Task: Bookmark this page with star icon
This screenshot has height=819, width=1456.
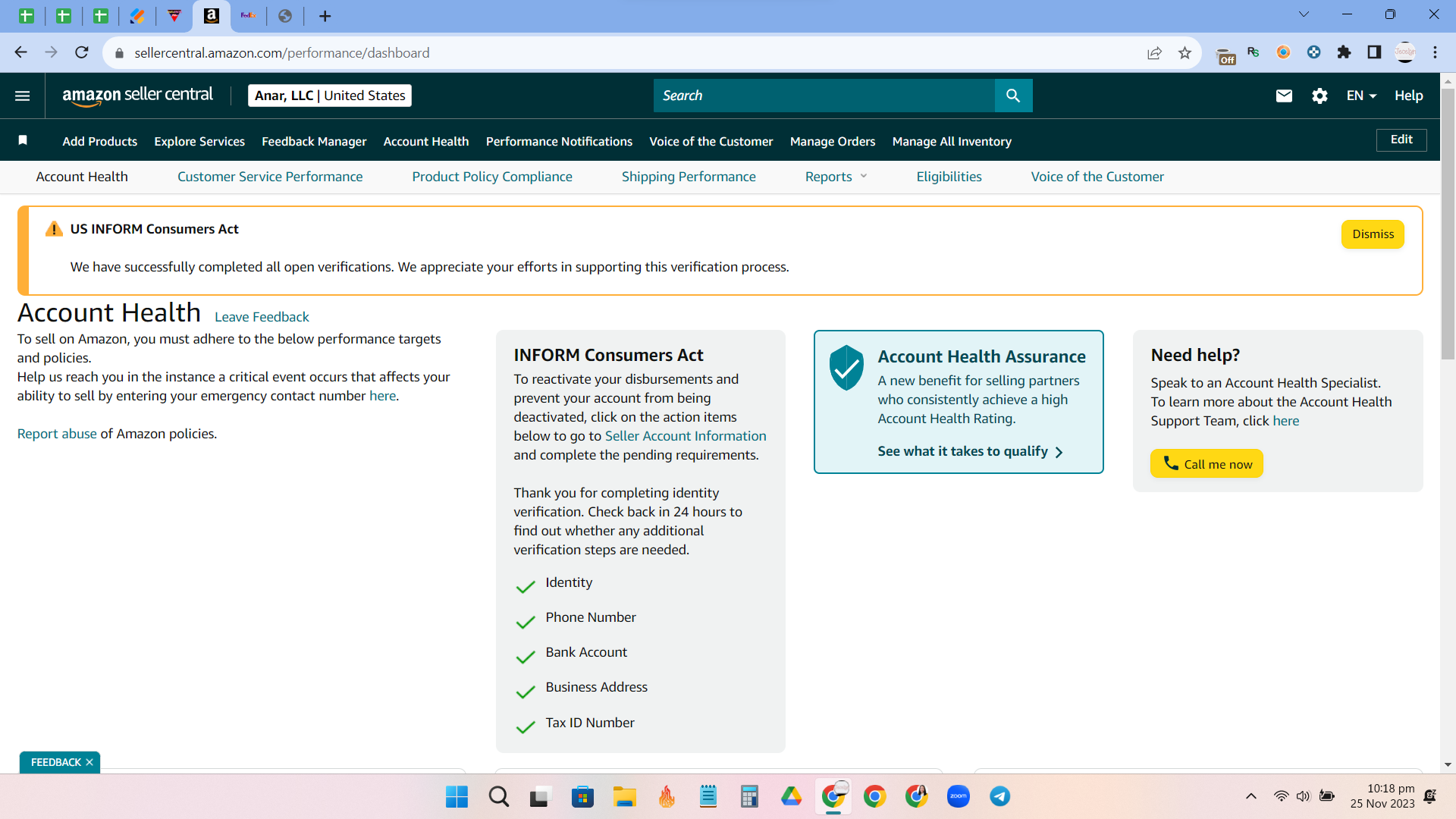Action: pos(1185,52)
